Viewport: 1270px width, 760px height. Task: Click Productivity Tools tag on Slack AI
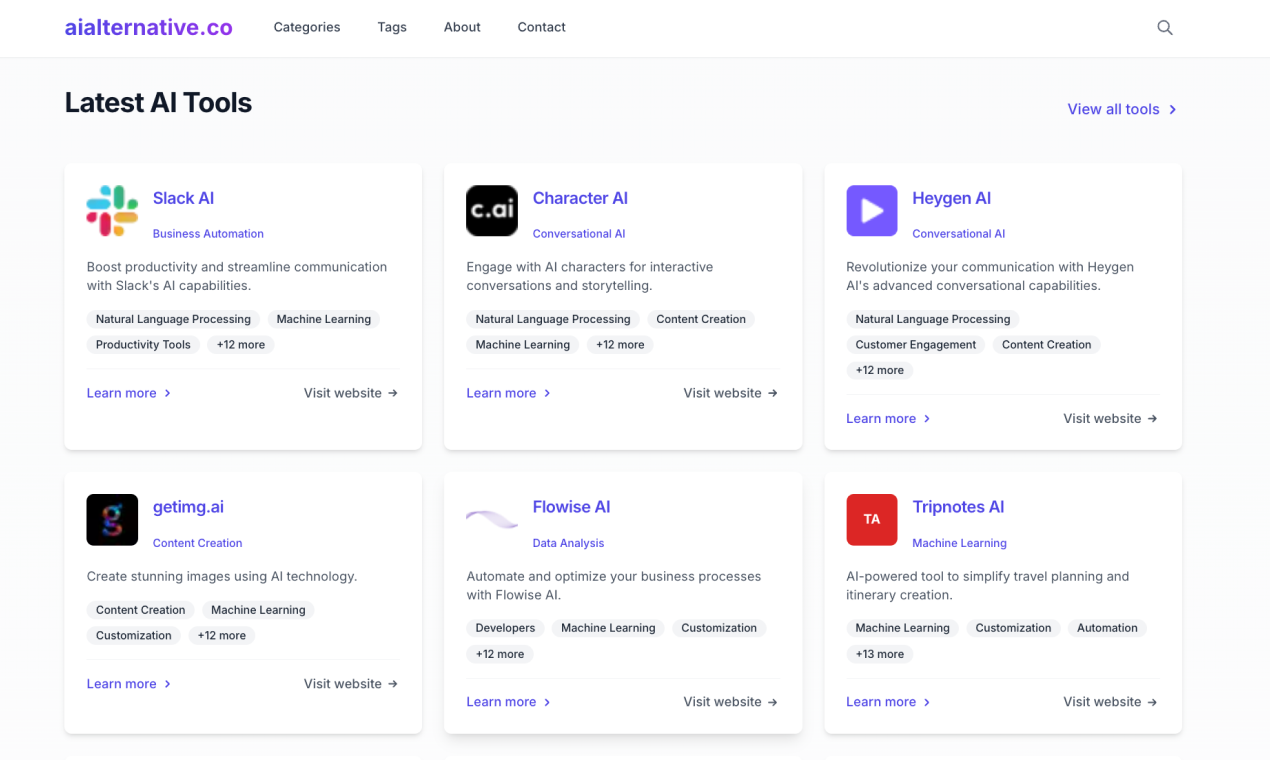tap(143, 345)
